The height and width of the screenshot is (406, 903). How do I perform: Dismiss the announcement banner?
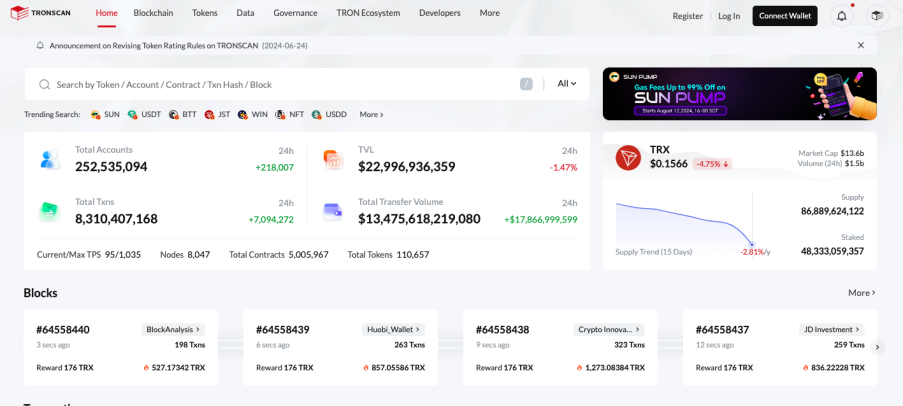860,45
